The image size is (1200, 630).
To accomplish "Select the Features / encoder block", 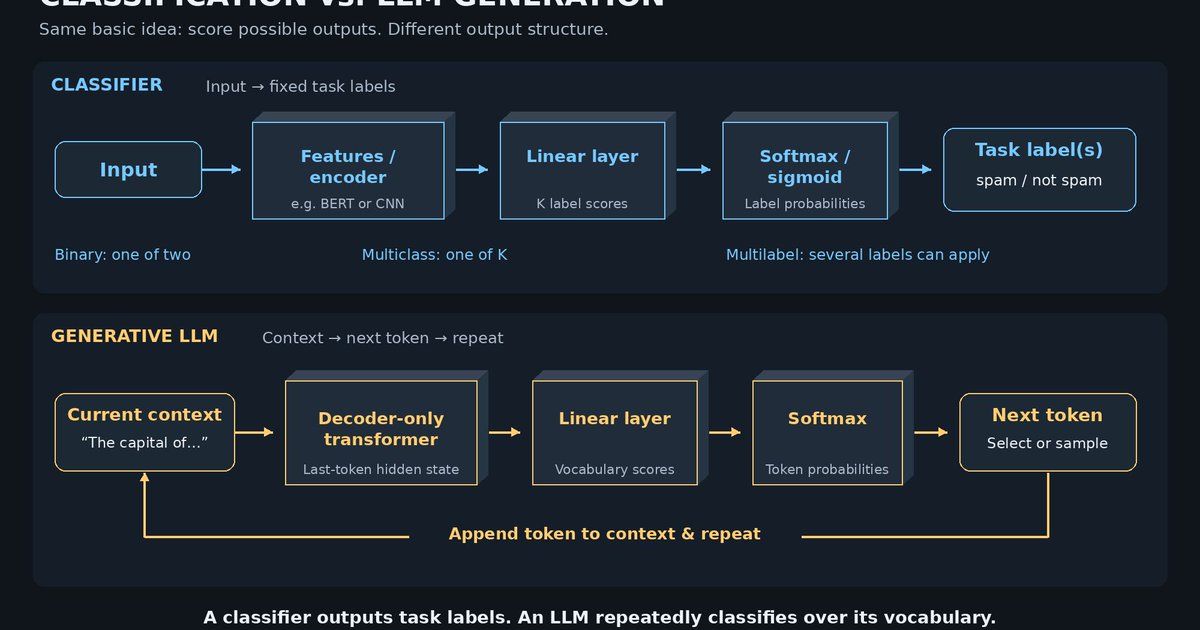I will (x=348, y=171).
